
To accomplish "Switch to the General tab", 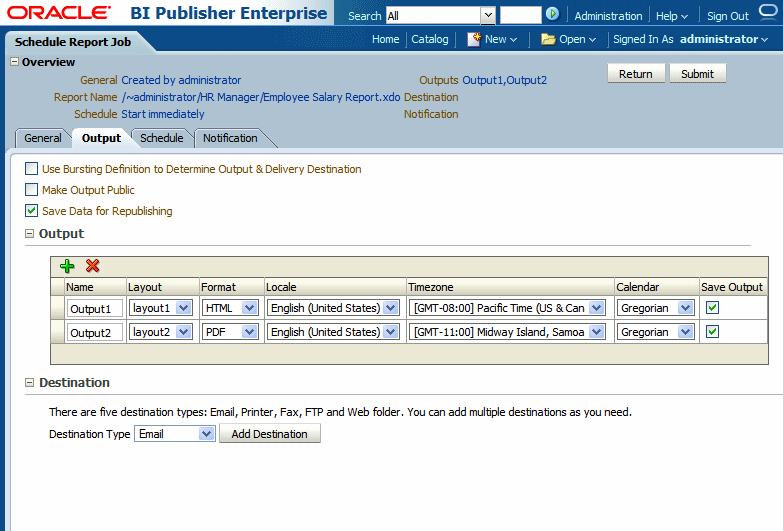I will coord(43,138).
